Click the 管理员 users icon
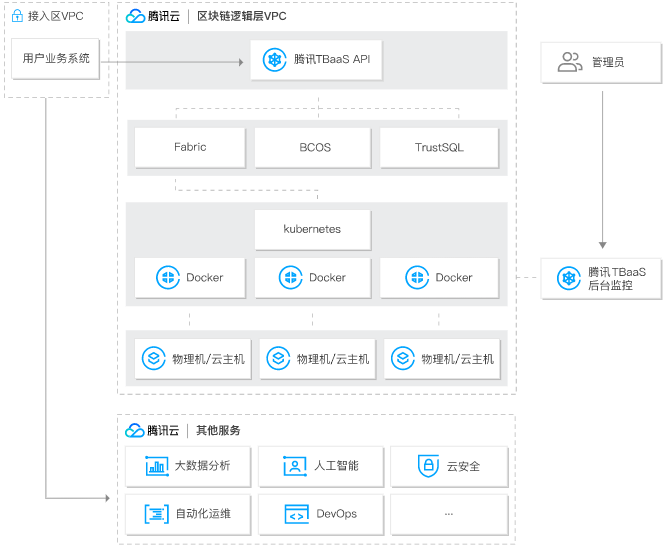This screenshot has width=667, height=550. point(570,62)
